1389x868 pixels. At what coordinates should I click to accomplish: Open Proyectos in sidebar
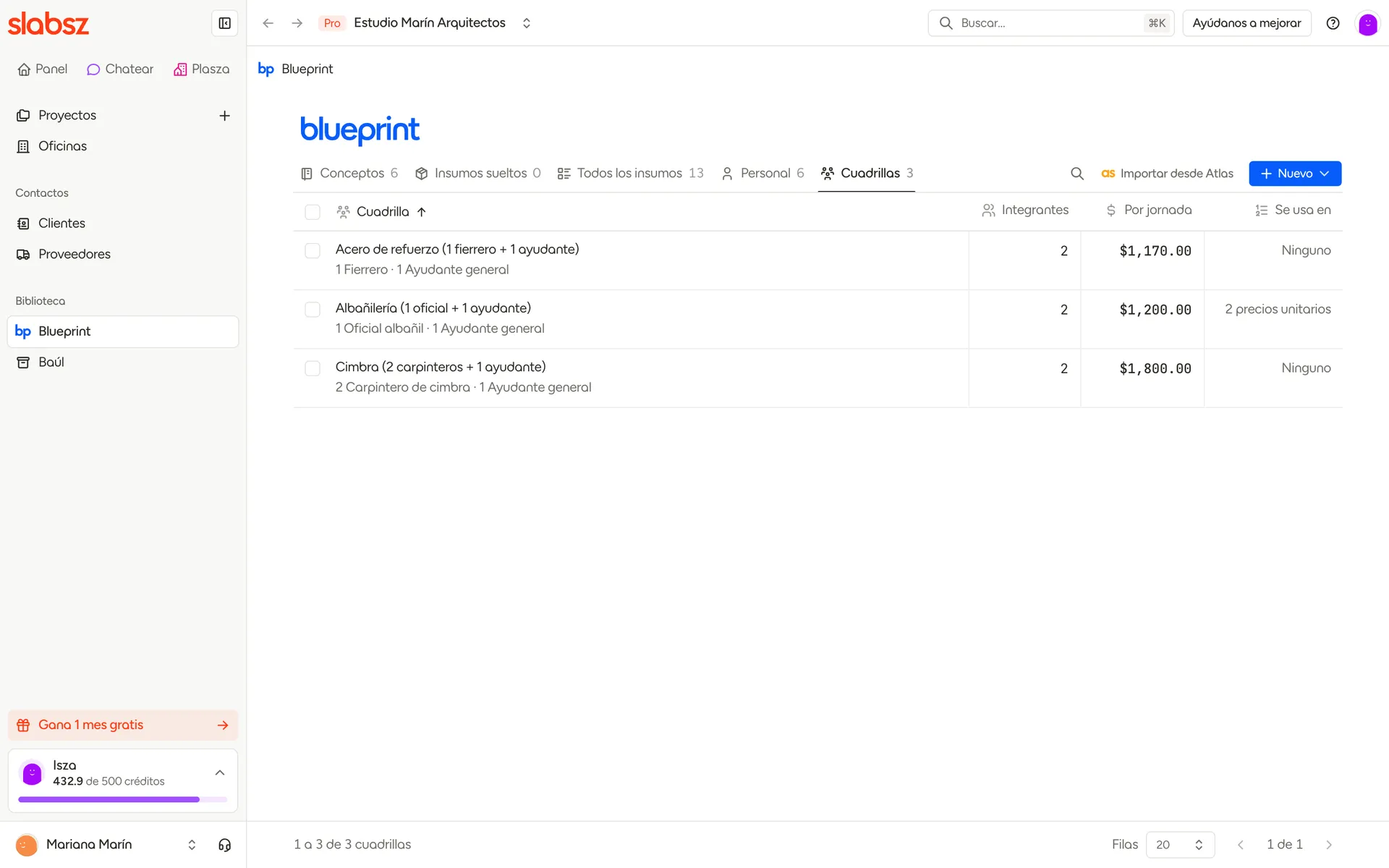pyautogui.click(x=67, y=116)
